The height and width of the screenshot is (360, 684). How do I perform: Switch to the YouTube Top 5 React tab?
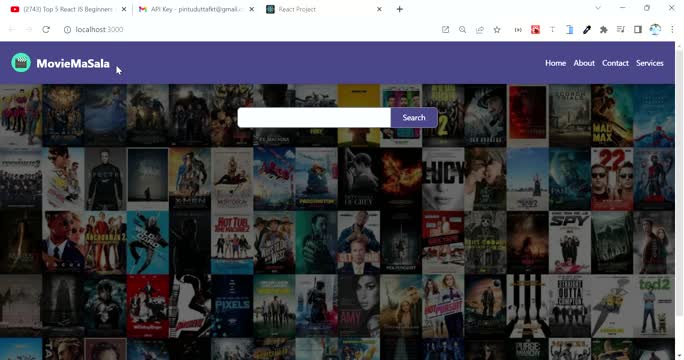(x=68, y=9)
